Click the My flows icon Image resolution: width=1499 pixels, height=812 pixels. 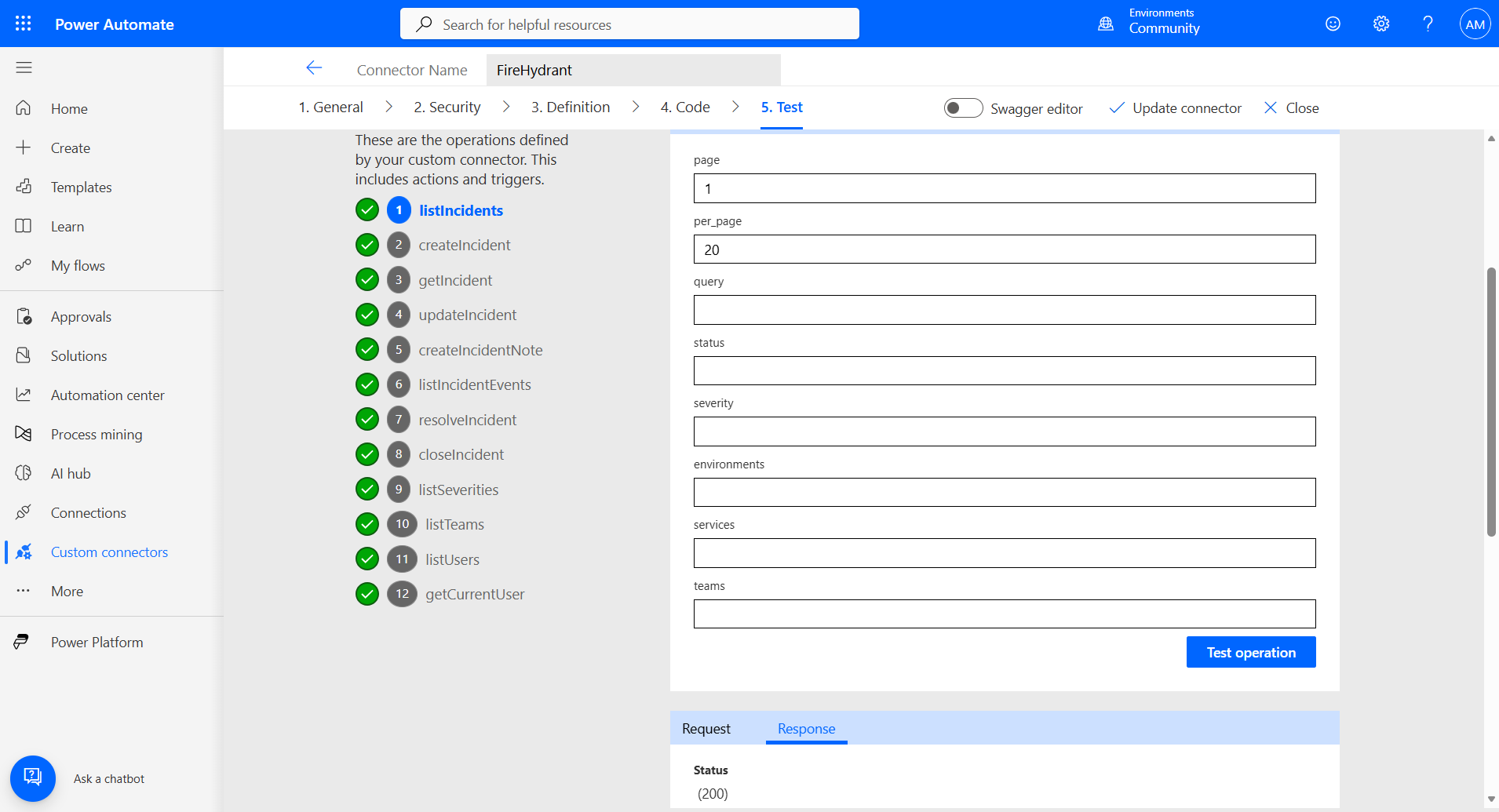(24, 265)
